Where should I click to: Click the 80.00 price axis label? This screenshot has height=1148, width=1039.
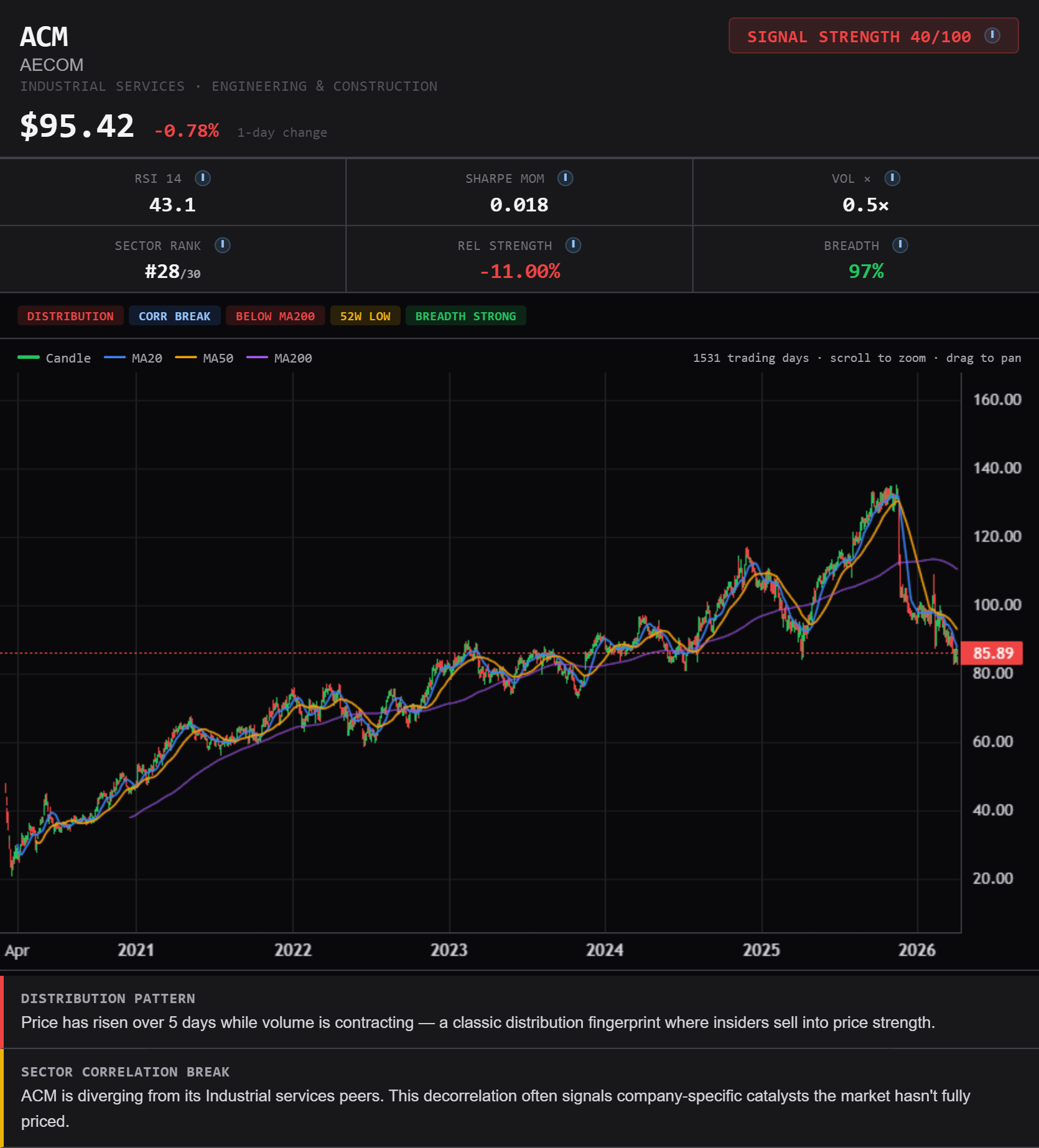click(x=993, y=674)
